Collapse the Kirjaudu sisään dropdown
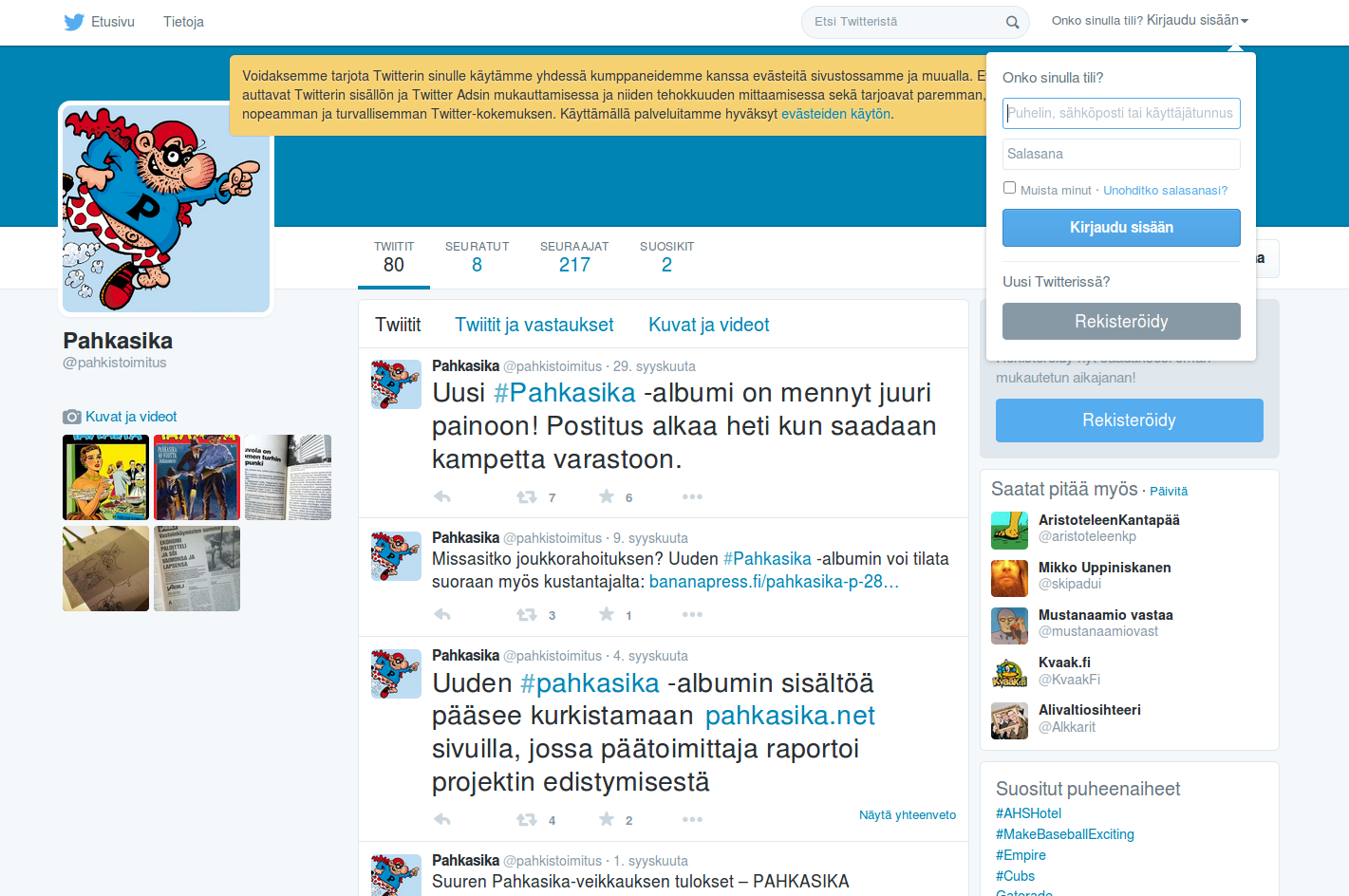Image resolution: width=1349 pixels, height=896 pixels. 1197,20
